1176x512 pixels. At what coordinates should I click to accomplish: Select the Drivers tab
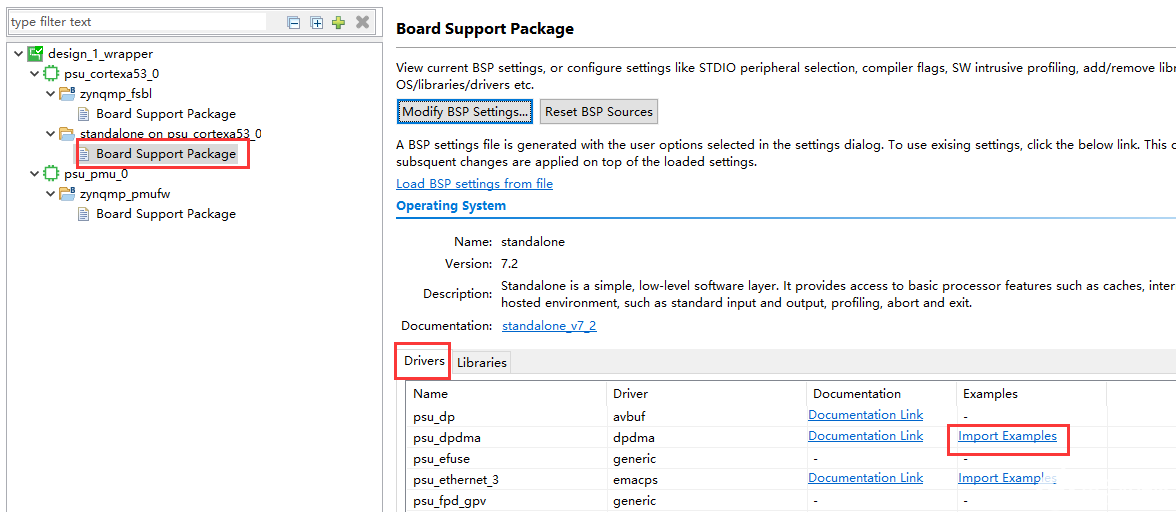424,361
